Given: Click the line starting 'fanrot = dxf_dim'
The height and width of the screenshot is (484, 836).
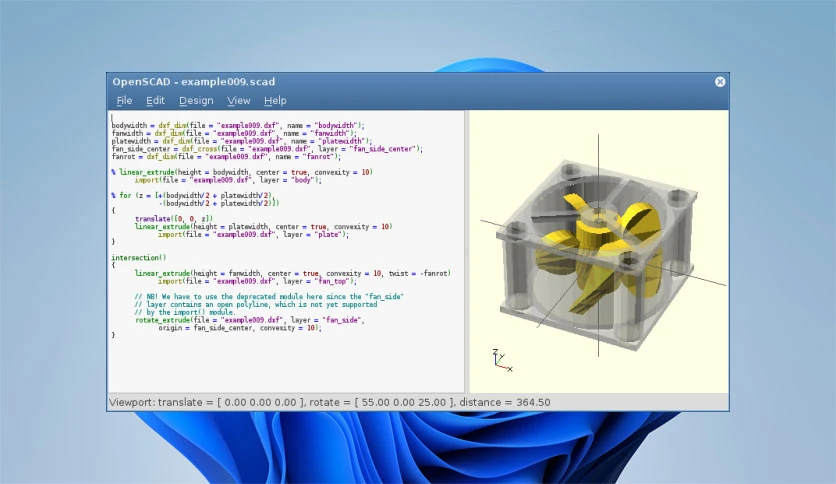Looking at the screenshot, I should (x=226, y=157).
